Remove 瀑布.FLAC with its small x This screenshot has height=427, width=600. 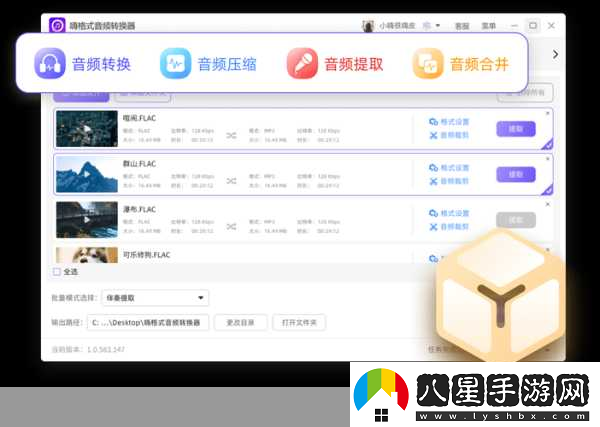point(548,204)
